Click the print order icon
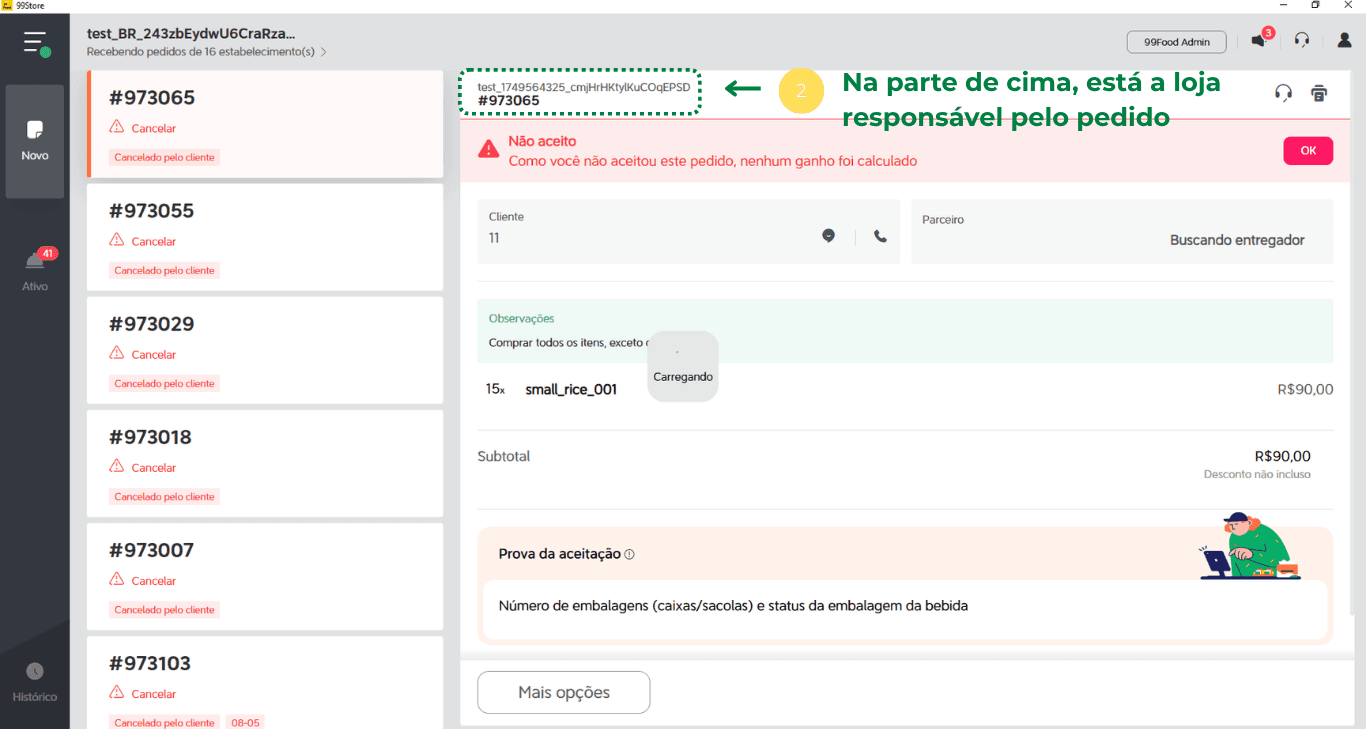Screen dimensions: 1366x729 (x=1319, y=94)
